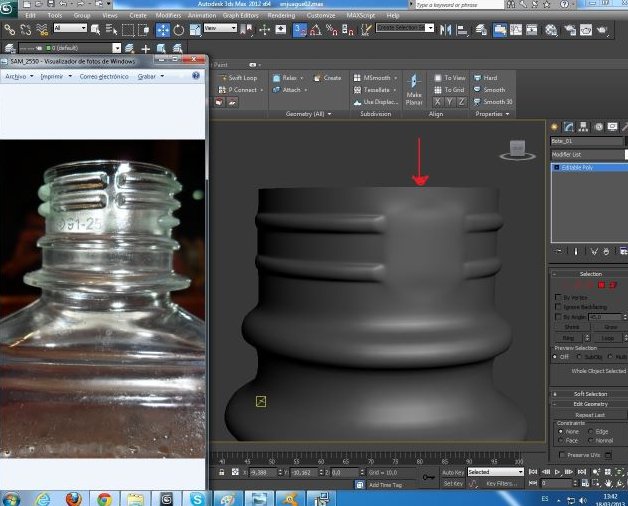
Task: Select Polygon sub-object level red icon
Action: coord(601,285)
